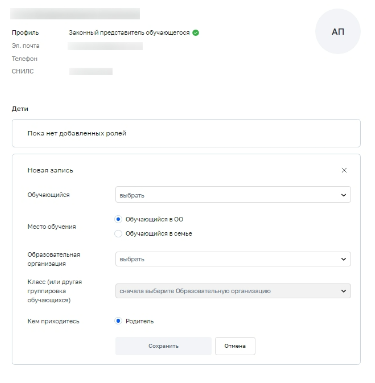Click the АП avatar circle

tap(338, 31)
